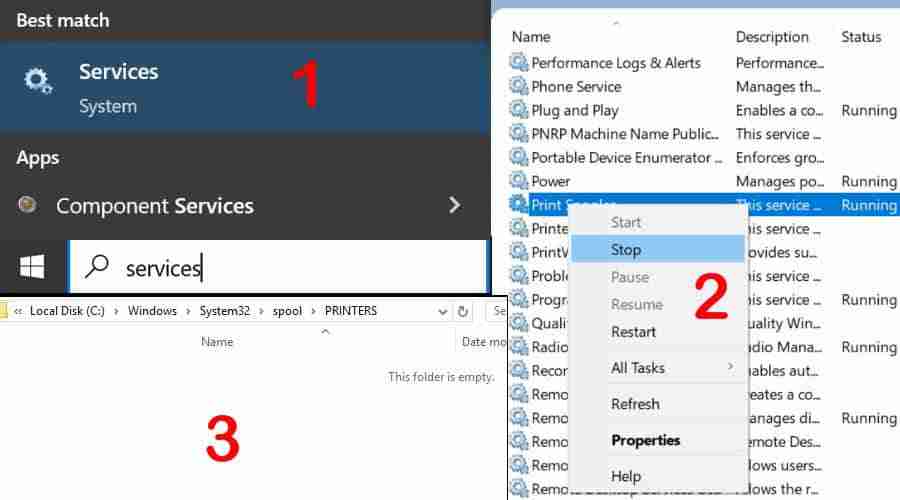This screenshot has width=900, height=500.
Task: Sort services by Status column
Action: click(x=861, y=37)
